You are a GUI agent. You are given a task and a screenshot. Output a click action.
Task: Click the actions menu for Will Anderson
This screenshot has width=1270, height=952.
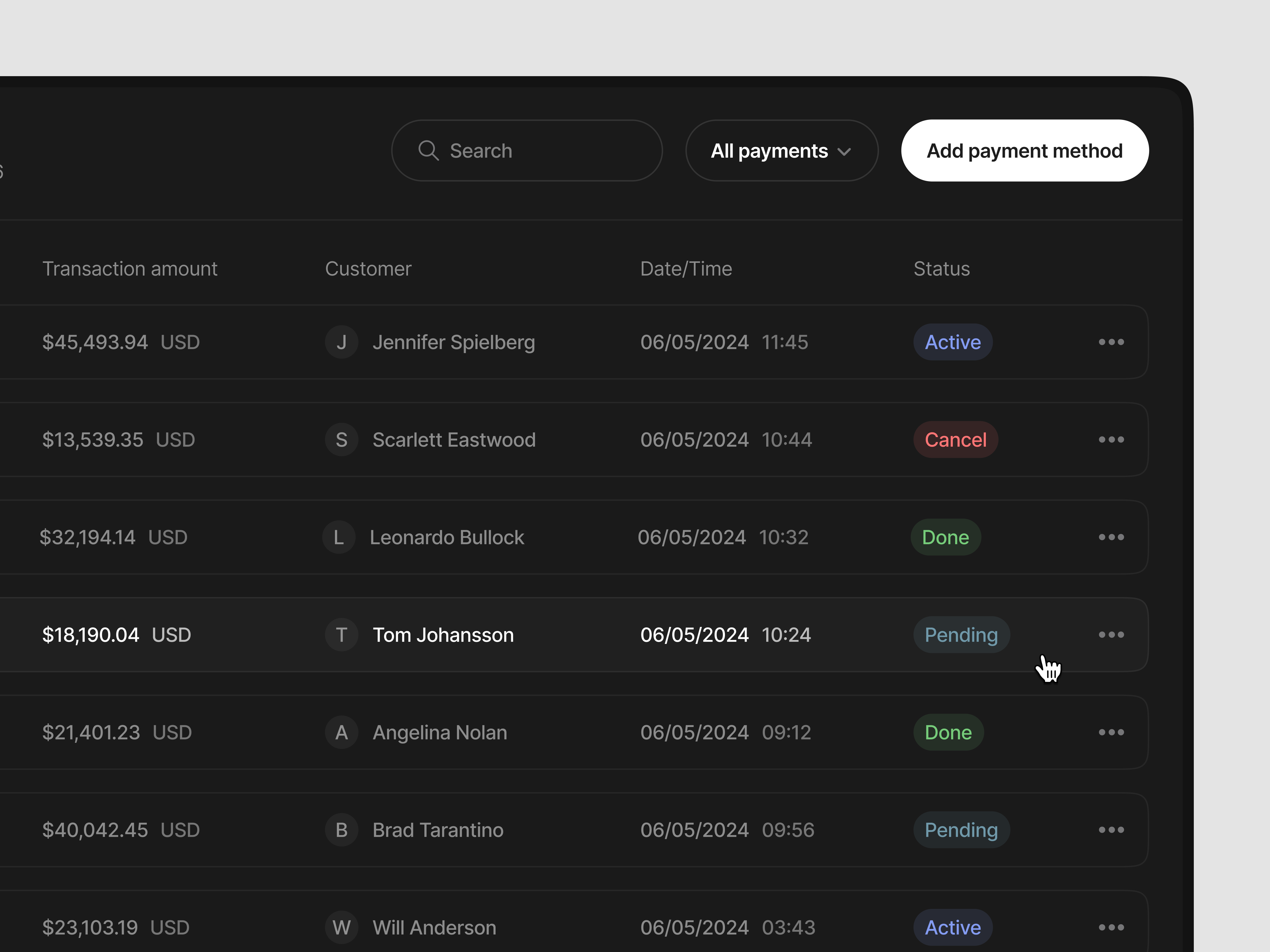click(1112, 927)
